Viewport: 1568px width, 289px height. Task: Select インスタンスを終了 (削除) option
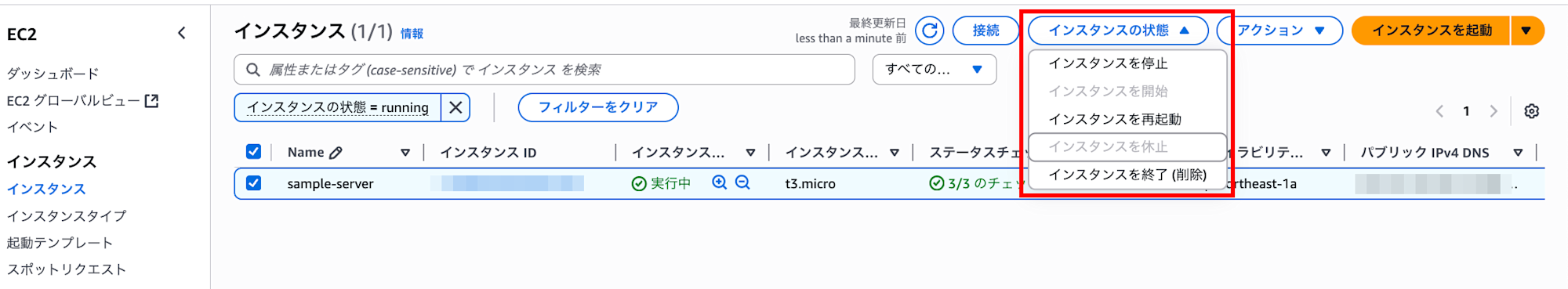pyautogui.click(x=1127, y=175)
